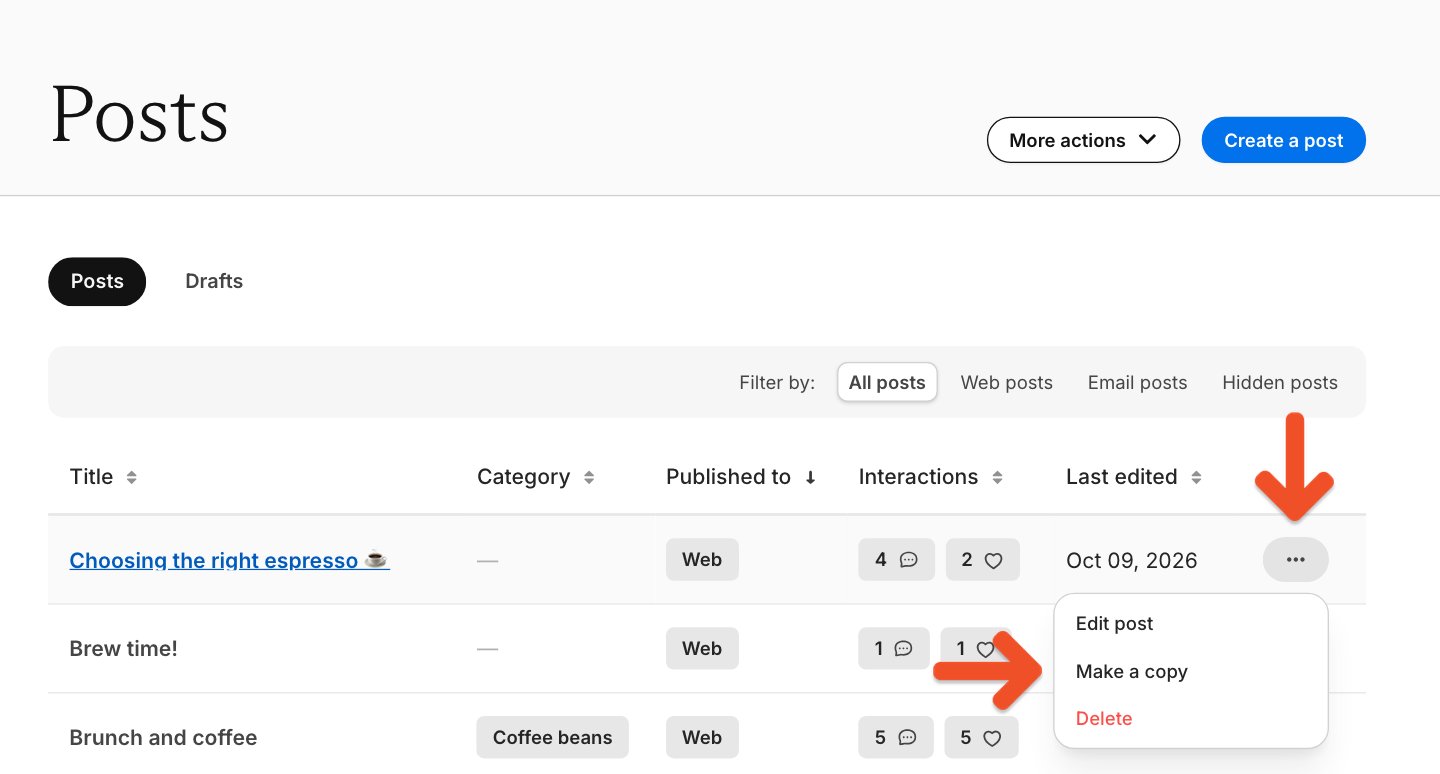Click the Brunch and coffee post title
This screenshot has width=1440, height=774.
click(163, 738)
